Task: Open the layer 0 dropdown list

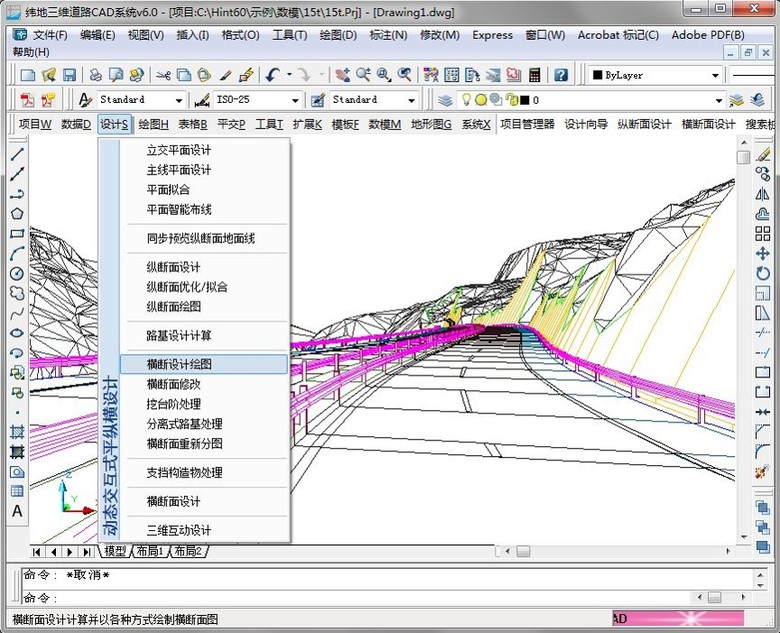Action: point(718,100)
